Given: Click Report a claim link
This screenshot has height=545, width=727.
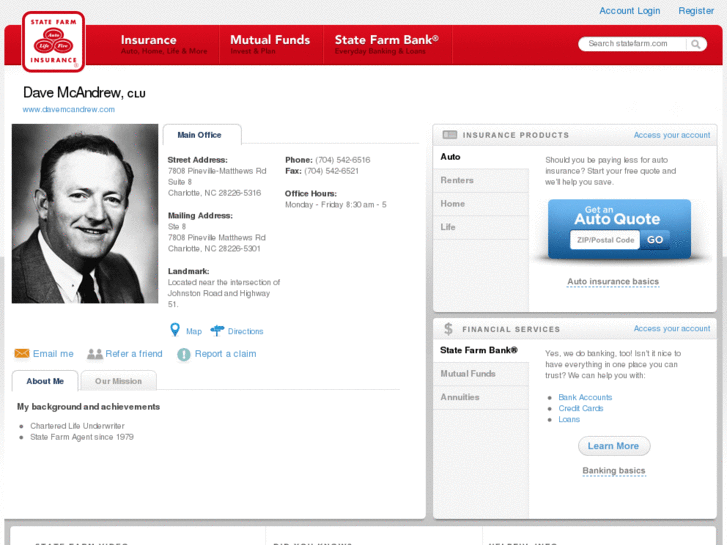Looking at the screenshot, I should (225, 353).
